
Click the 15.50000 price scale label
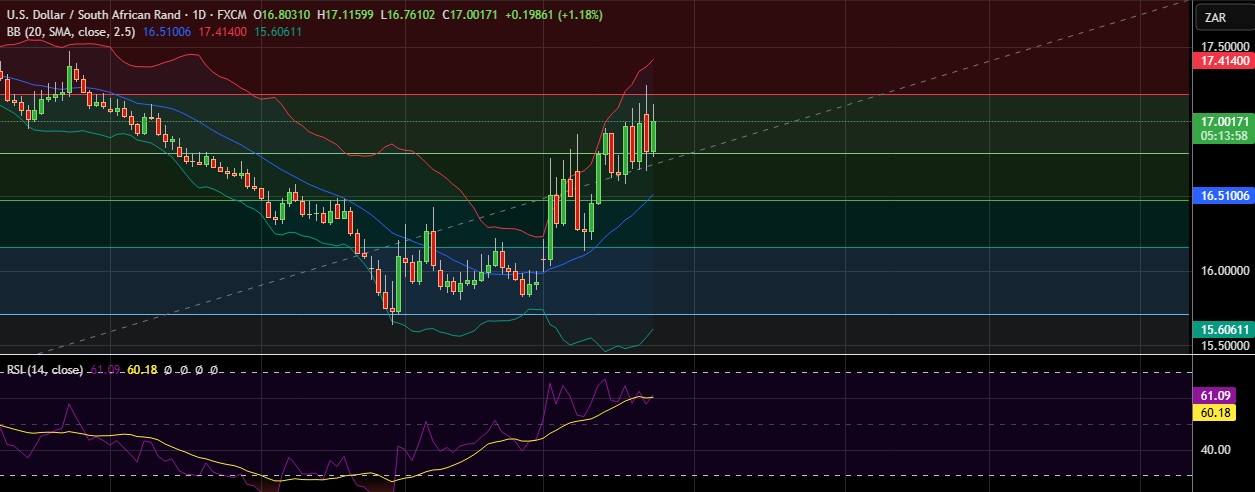coord(1225,345)
